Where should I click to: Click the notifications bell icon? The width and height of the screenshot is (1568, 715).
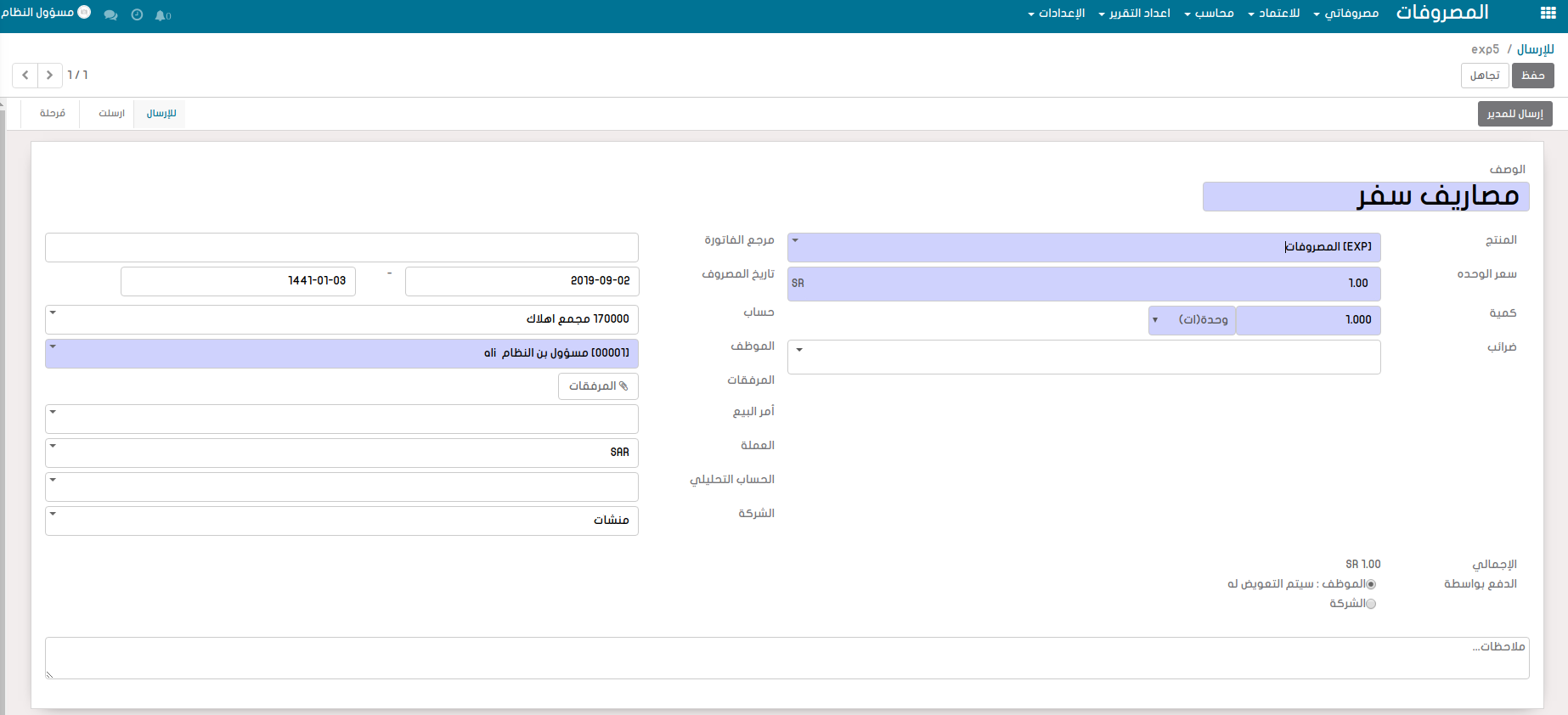tap(161, 15)
